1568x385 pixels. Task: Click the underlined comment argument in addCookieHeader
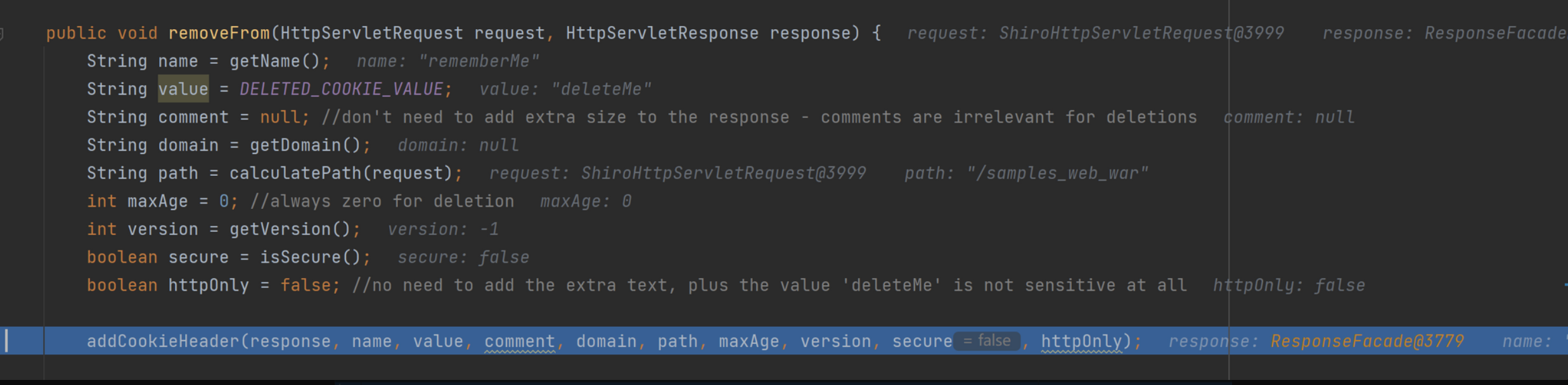(x=520, y=342)
